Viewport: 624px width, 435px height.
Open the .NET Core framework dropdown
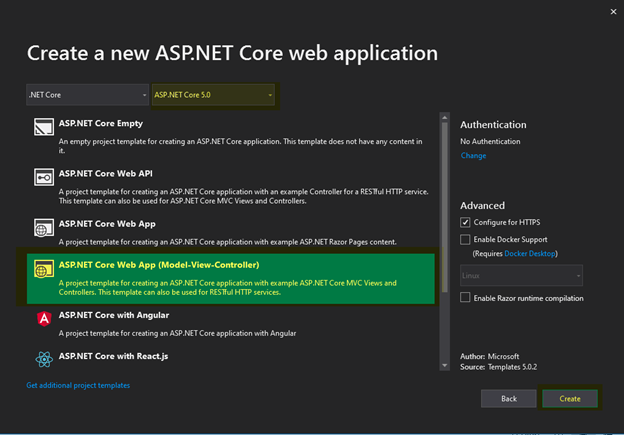(x=88, y=96)
